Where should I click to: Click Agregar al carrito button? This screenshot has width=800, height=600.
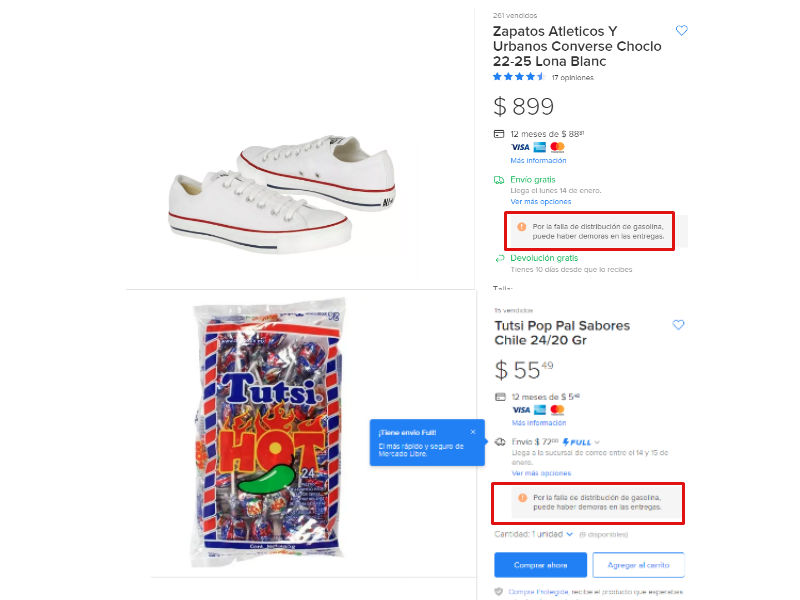pyautogui.click(x=638, y=565)
